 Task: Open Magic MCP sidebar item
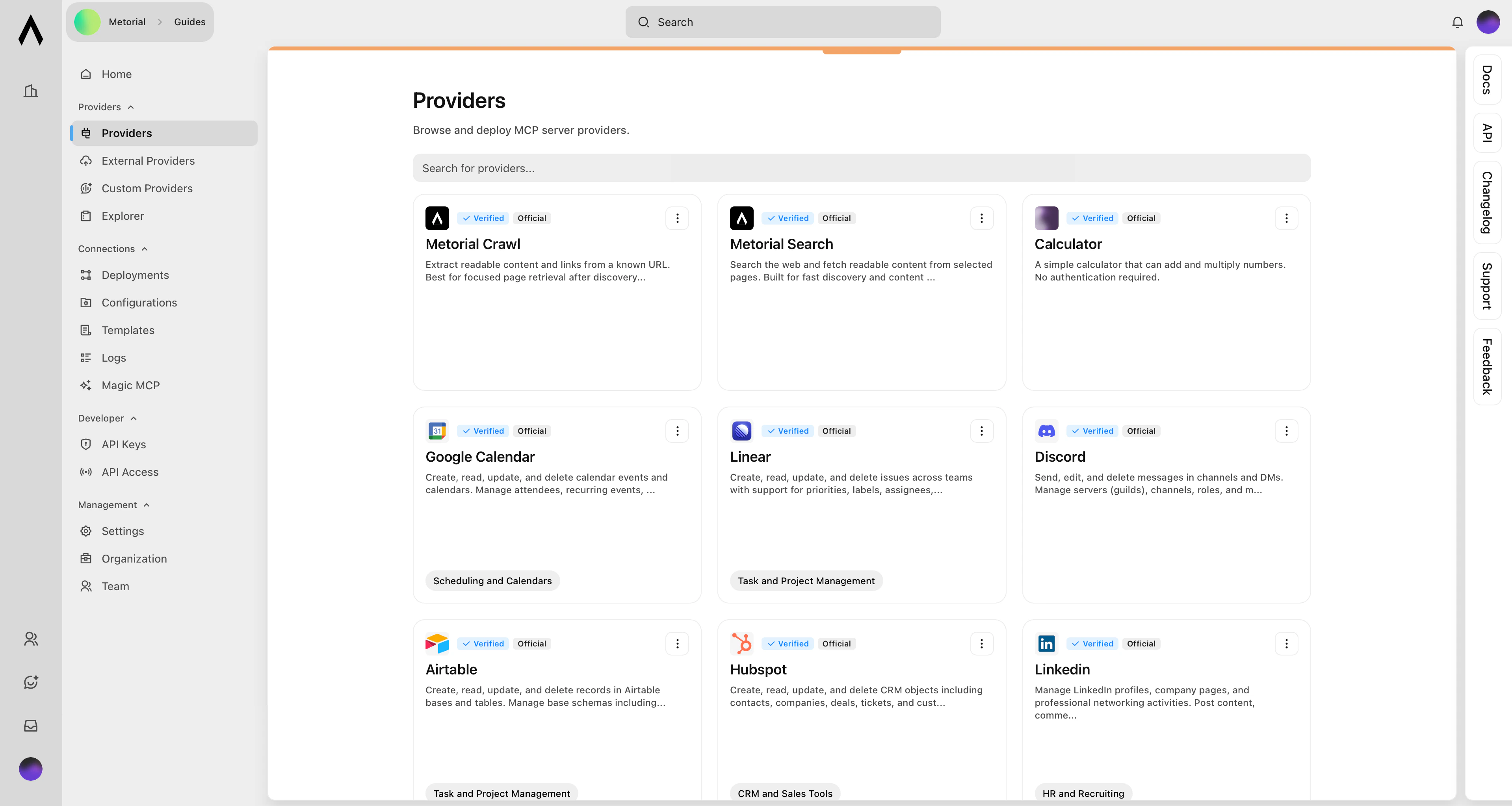(x=130, y=386)
